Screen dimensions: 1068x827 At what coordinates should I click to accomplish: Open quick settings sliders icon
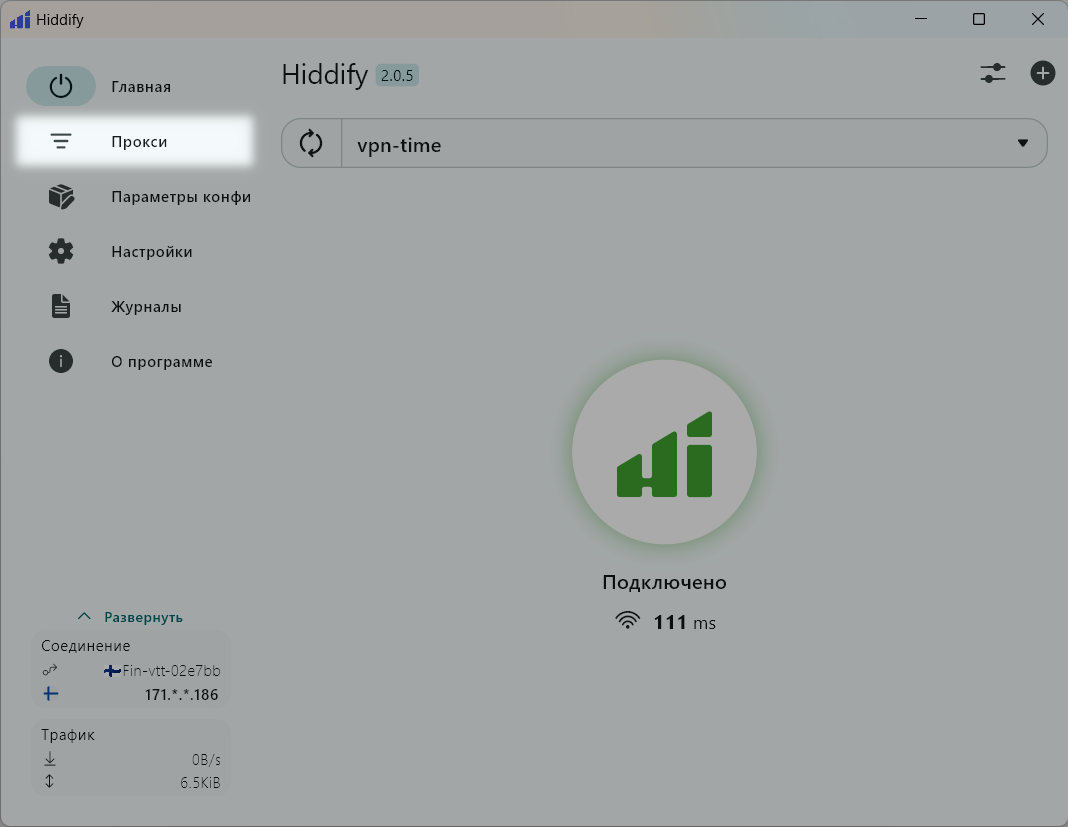993,73
